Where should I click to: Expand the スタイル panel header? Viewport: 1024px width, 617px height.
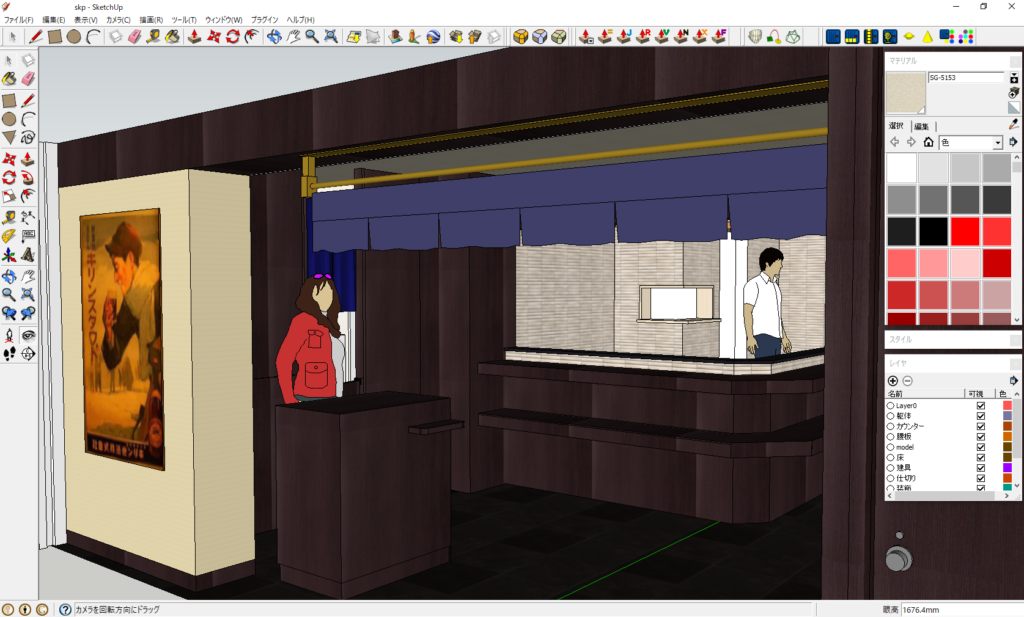point(953,340)
